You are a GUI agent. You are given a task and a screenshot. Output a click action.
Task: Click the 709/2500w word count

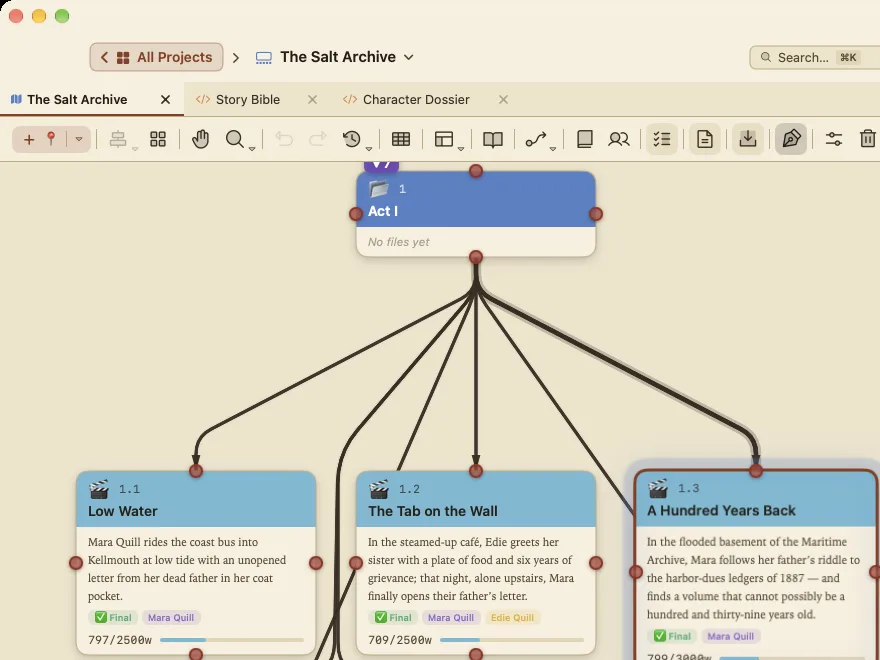pos(400,640)
